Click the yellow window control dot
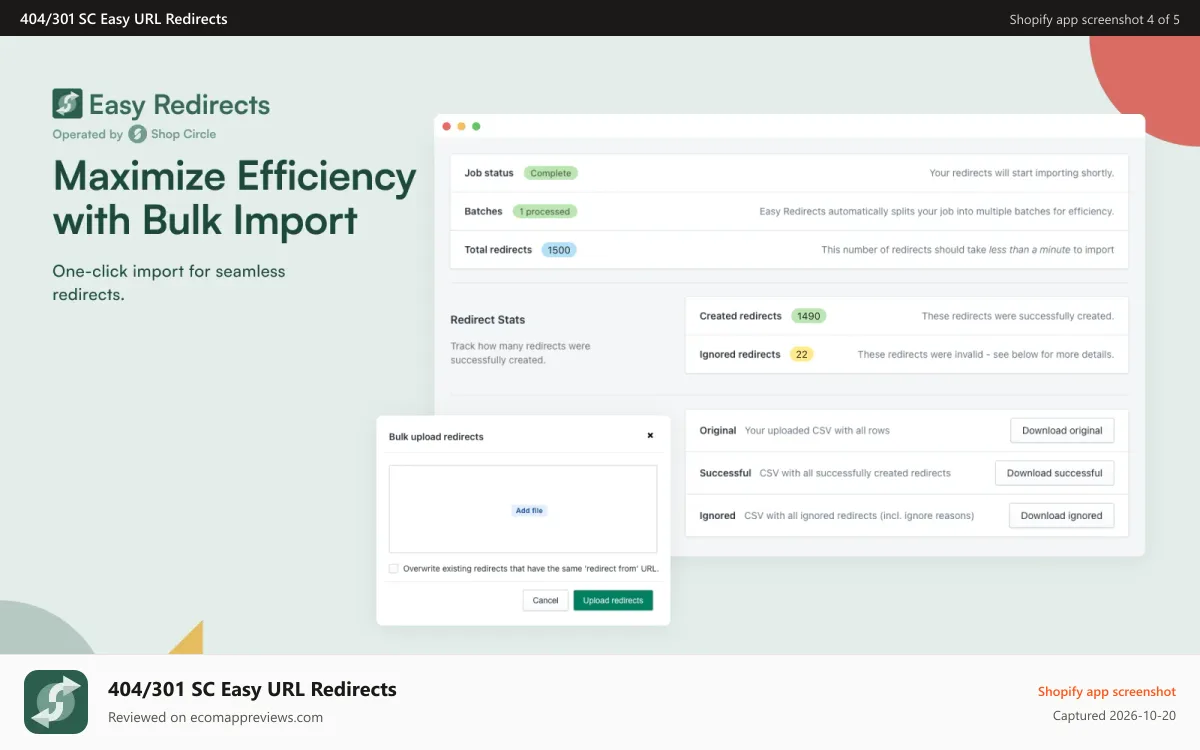The width and height of the screenshot is (1200, 750). point(461,126)
